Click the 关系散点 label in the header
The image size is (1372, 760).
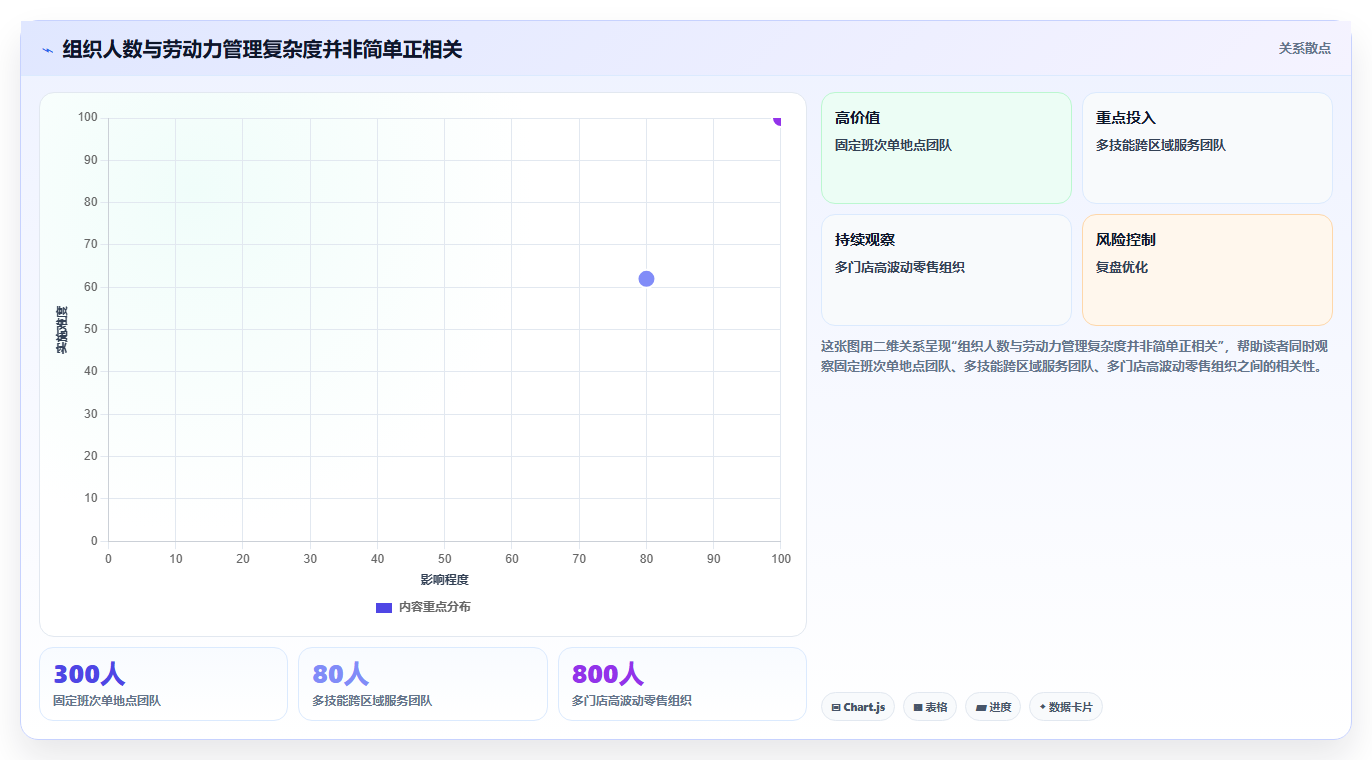coord(1304,48)
